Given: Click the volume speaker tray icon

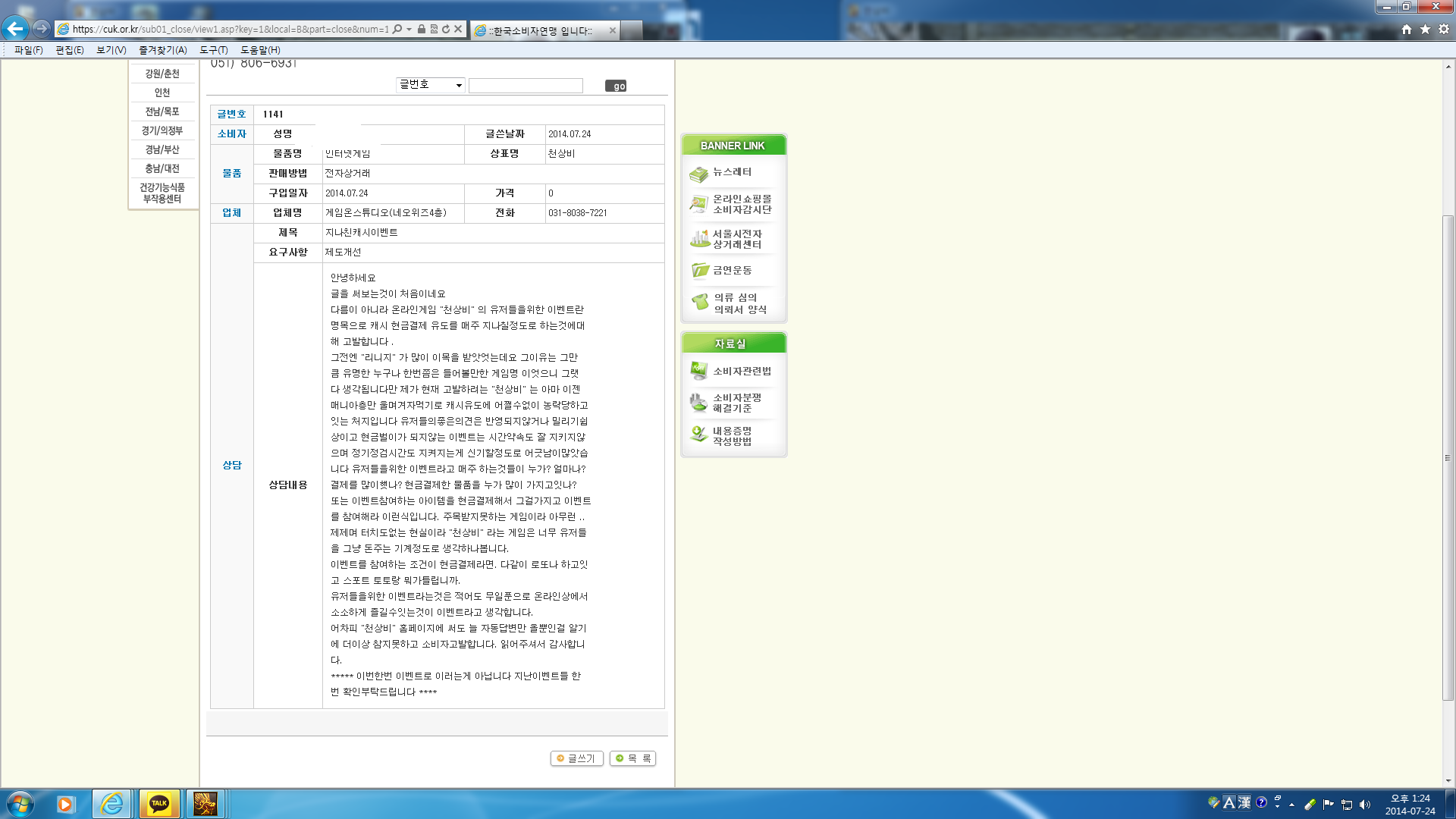Looking at the screenshot, I should pos(1365,805).
